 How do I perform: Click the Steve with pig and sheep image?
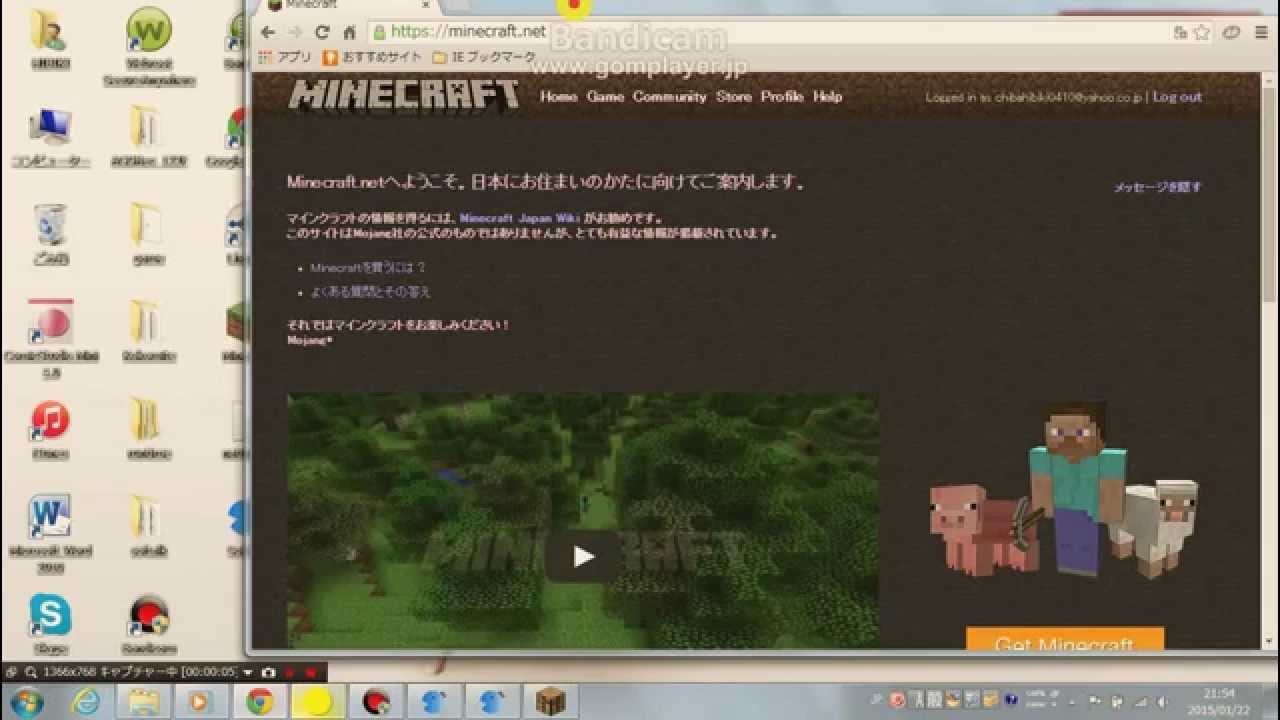tap(1063, 489)
